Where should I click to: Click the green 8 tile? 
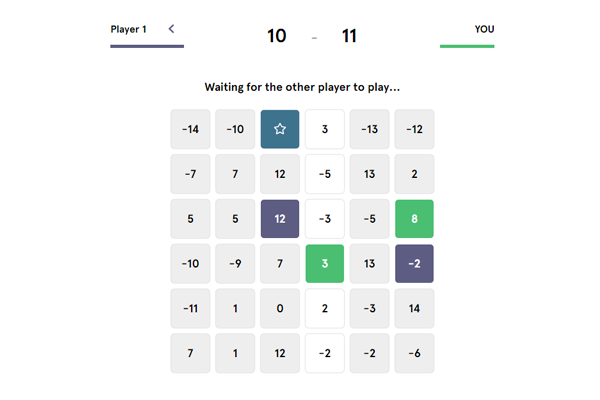pos(414,219)
